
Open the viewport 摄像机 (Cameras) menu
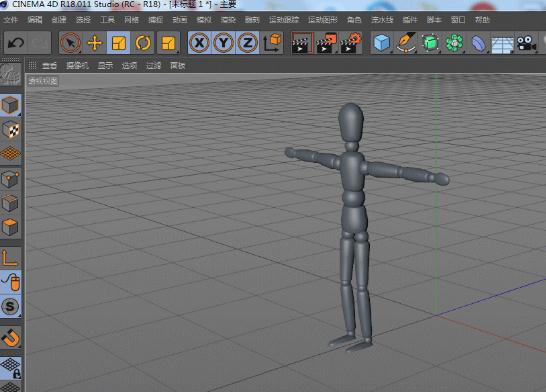(x=77, y=65)
